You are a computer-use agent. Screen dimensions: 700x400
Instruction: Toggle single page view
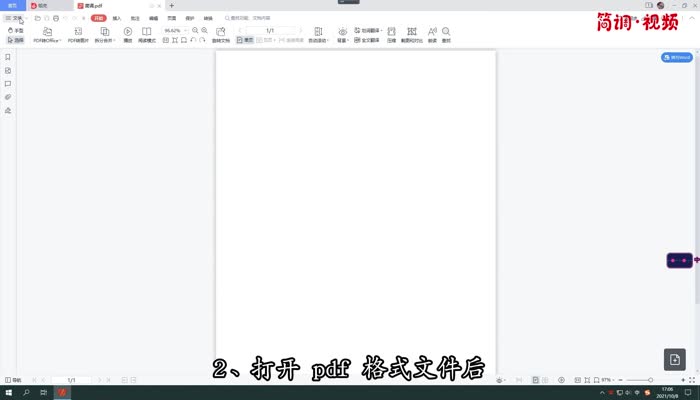point(245,40)
